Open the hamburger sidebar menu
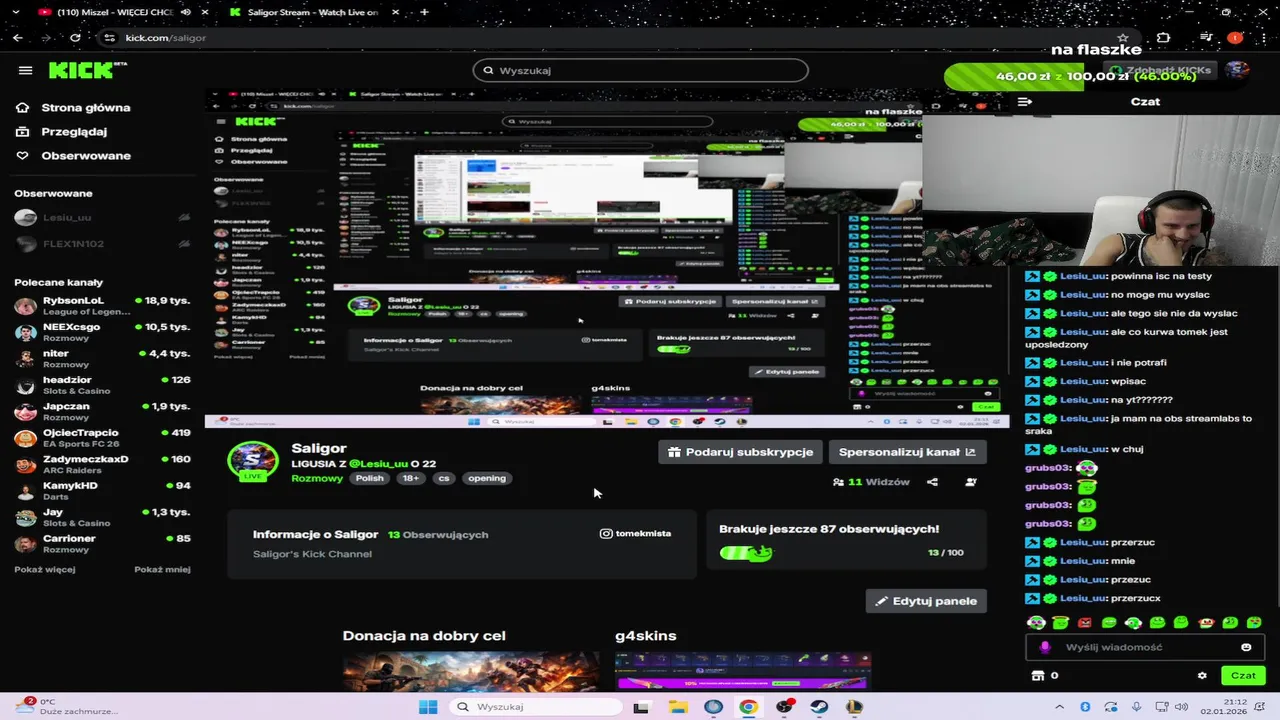The width and height of the screenshot is (1280, 720). [x=25, y=70]
